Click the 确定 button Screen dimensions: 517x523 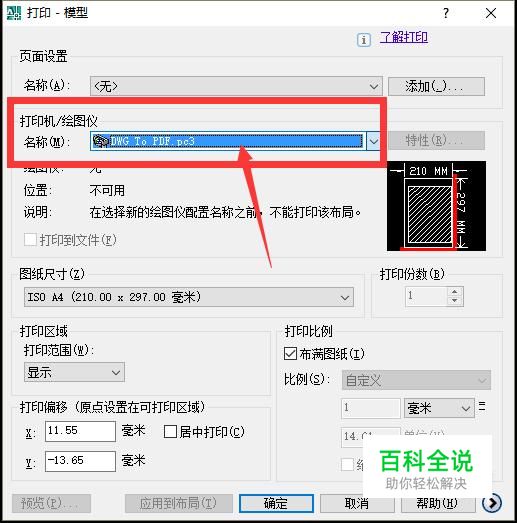point(276,503)
